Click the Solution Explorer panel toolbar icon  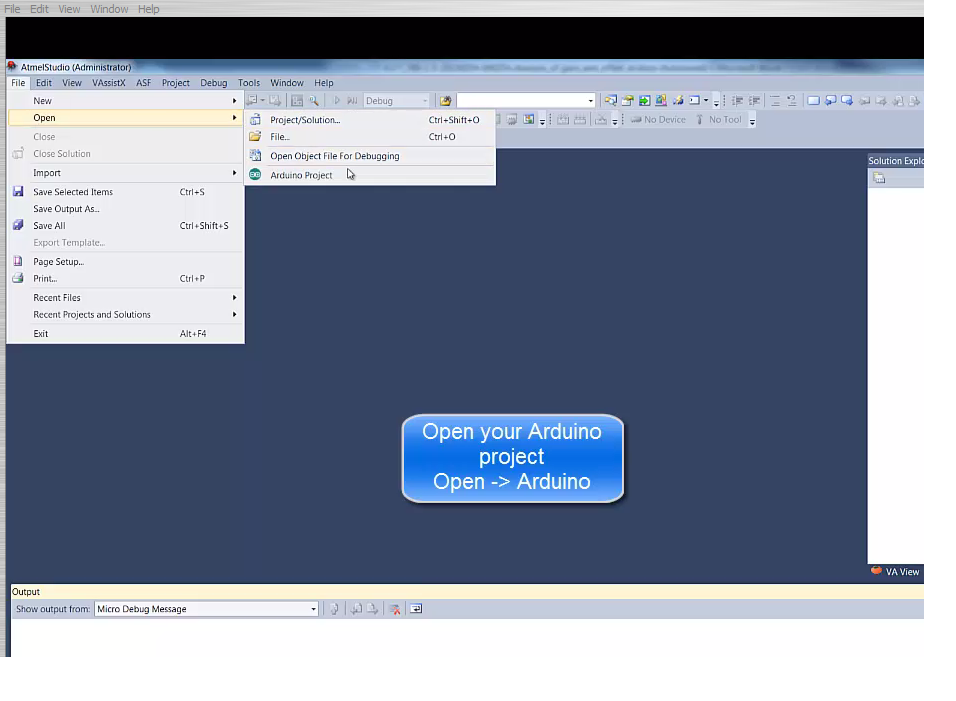[879, 178]
